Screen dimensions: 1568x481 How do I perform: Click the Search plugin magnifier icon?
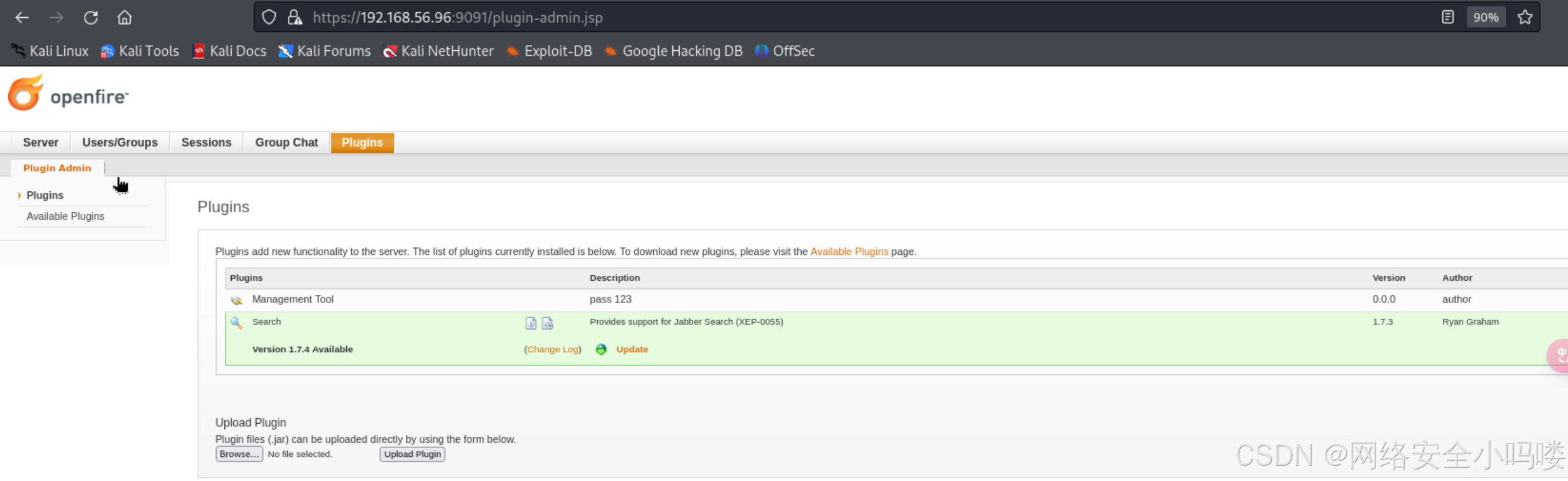coord(236,322)
